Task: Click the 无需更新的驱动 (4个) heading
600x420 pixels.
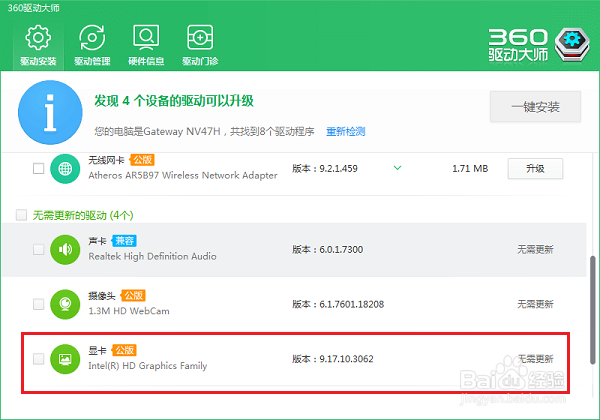Action: pyautogui.click(x=83, y=215)
